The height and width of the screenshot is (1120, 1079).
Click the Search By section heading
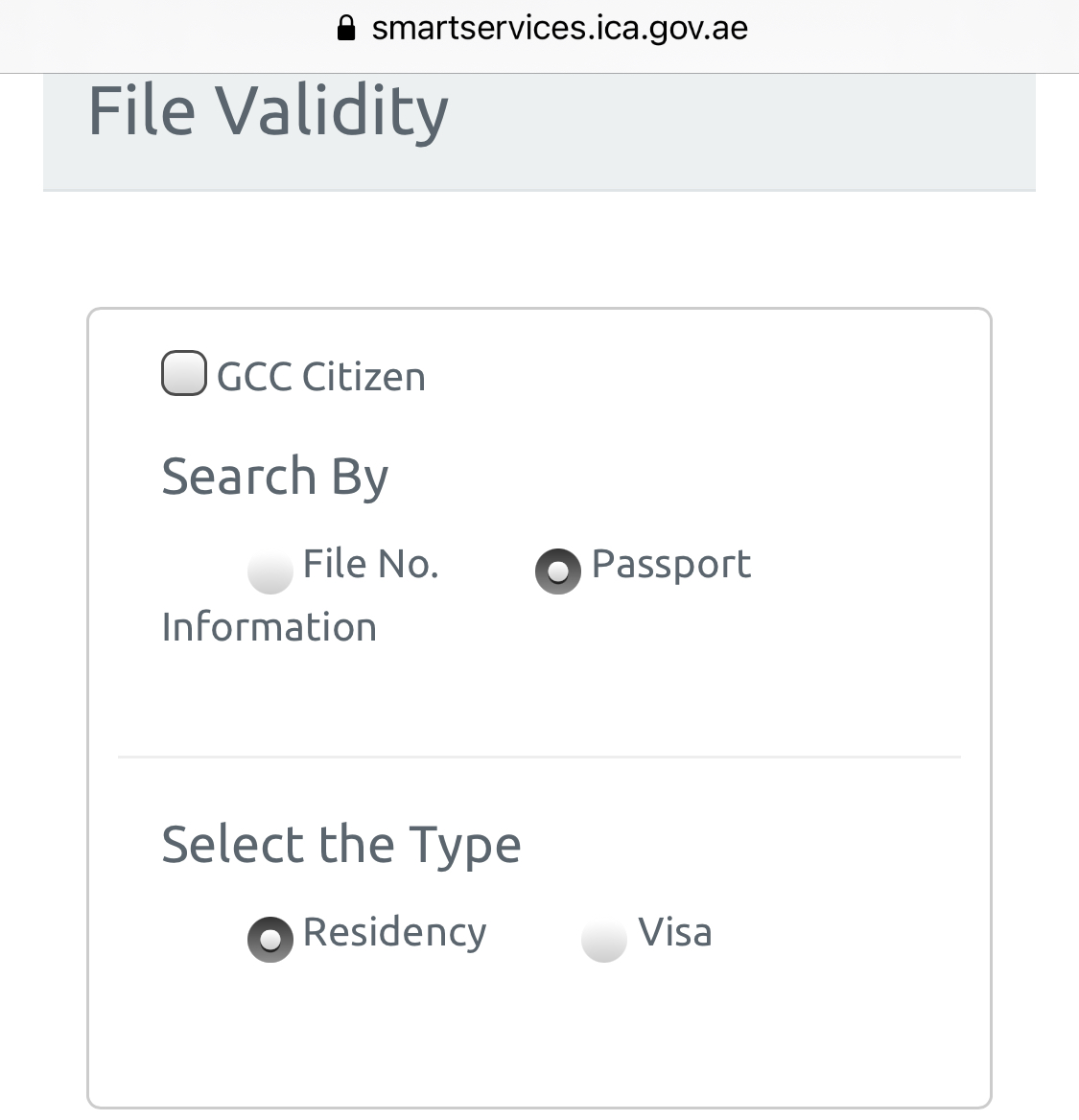pos(275,477)
